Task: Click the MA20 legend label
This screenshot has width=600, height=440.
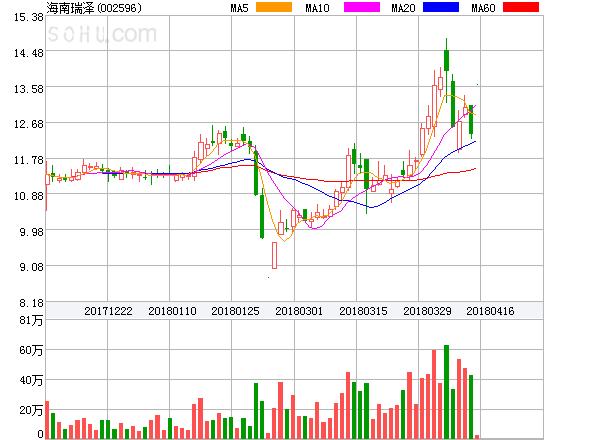Action: [x=403, y=8]
